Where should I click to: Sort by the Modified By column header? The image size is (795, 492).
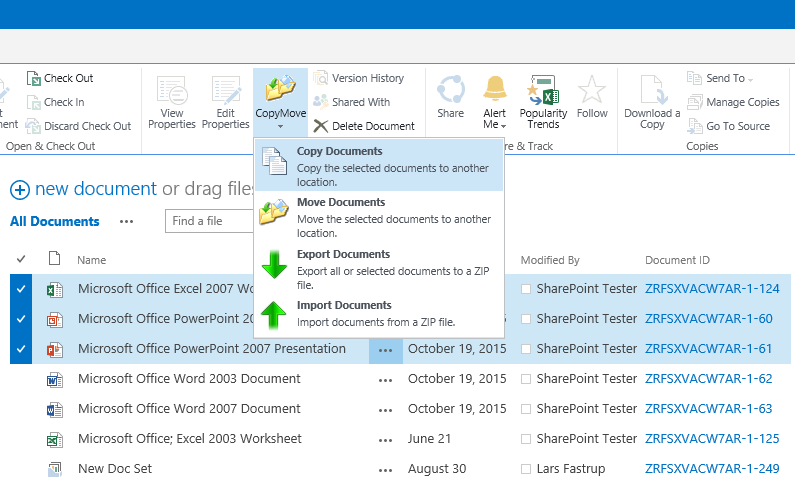tap(550, 260)
